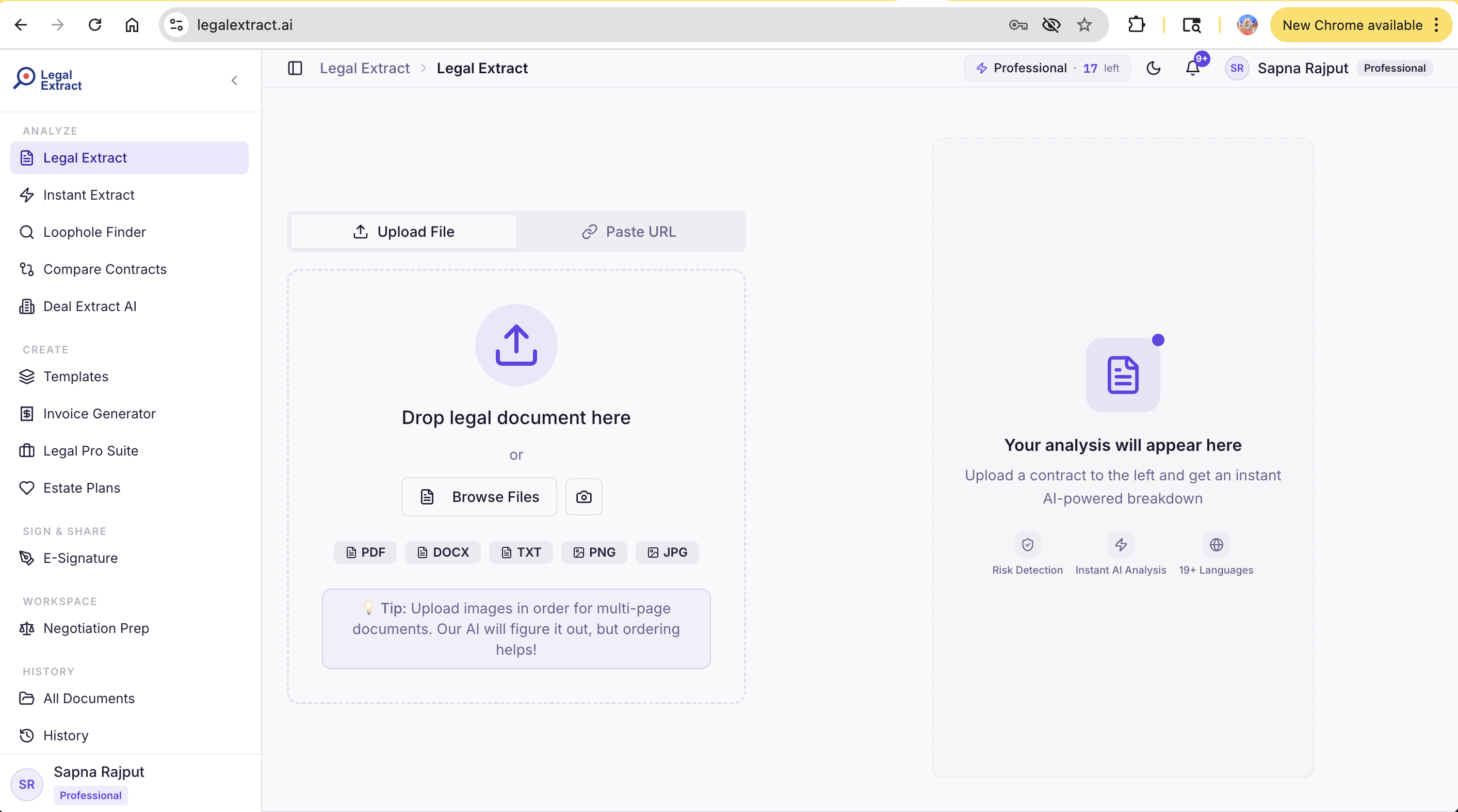Click the Browse Files button
Viewport: 1458px width, 812px height.
click(479, 497)
